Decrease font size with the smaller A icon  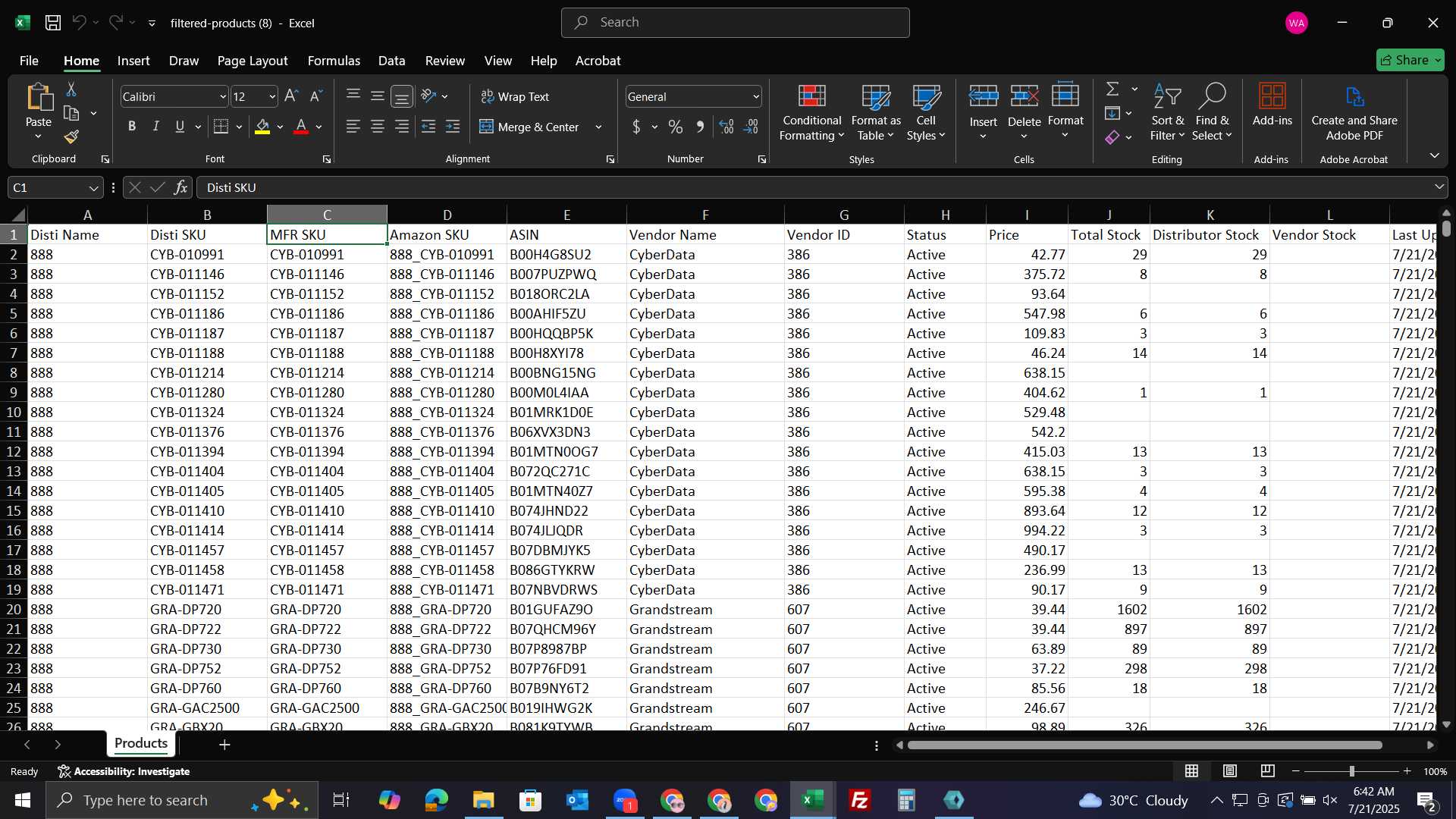[316, 96]
